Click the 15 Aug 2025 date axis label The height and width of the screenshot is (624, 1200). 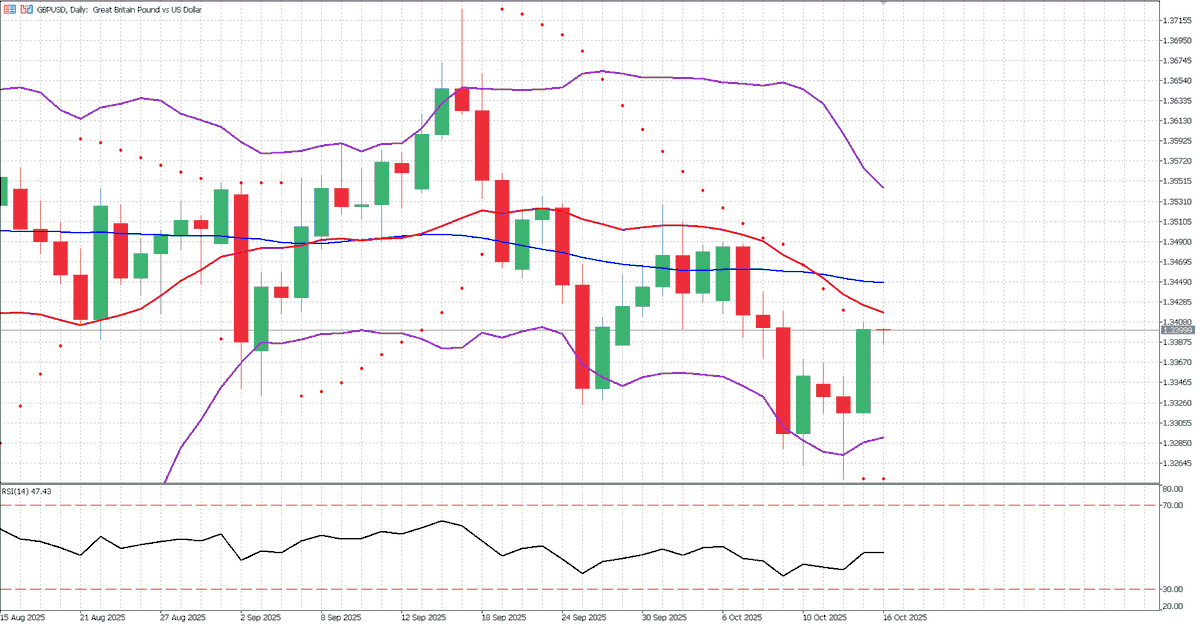click(22, 617)
